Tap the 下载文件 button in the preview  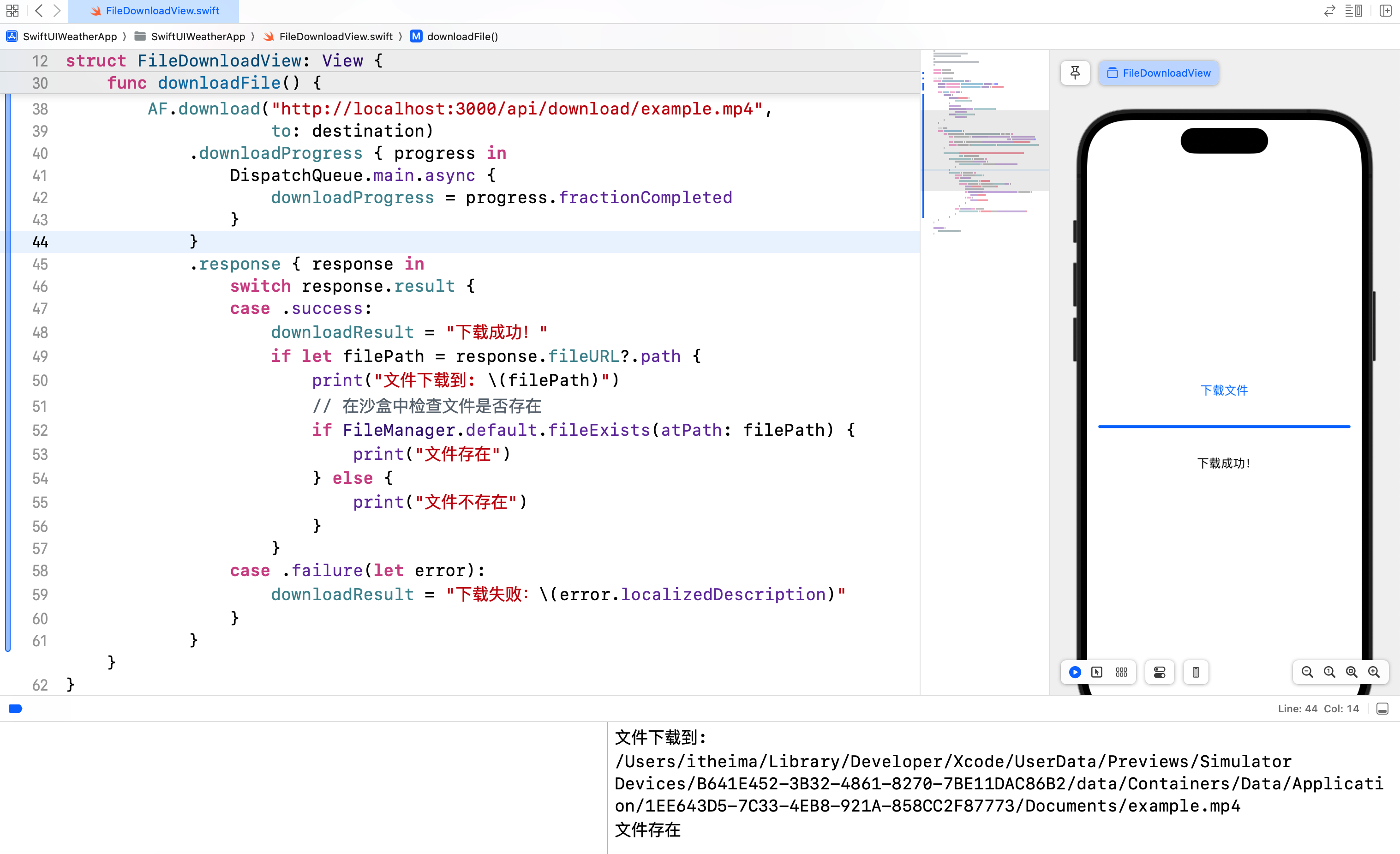(1224, 390)
